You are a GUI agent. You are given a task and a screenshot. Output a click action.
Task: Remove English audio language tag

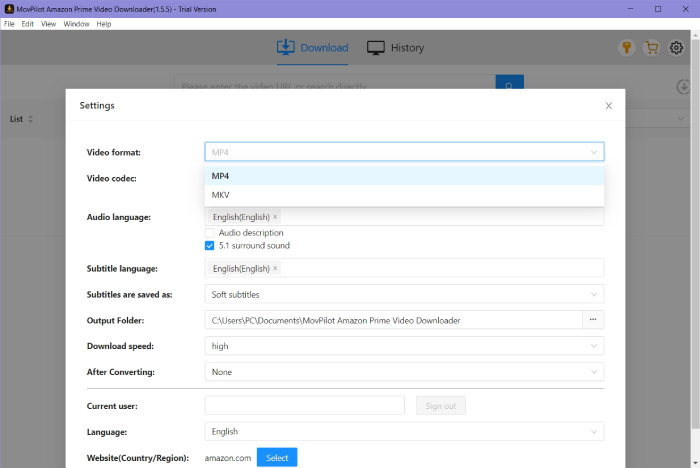(x=276, y=217)
